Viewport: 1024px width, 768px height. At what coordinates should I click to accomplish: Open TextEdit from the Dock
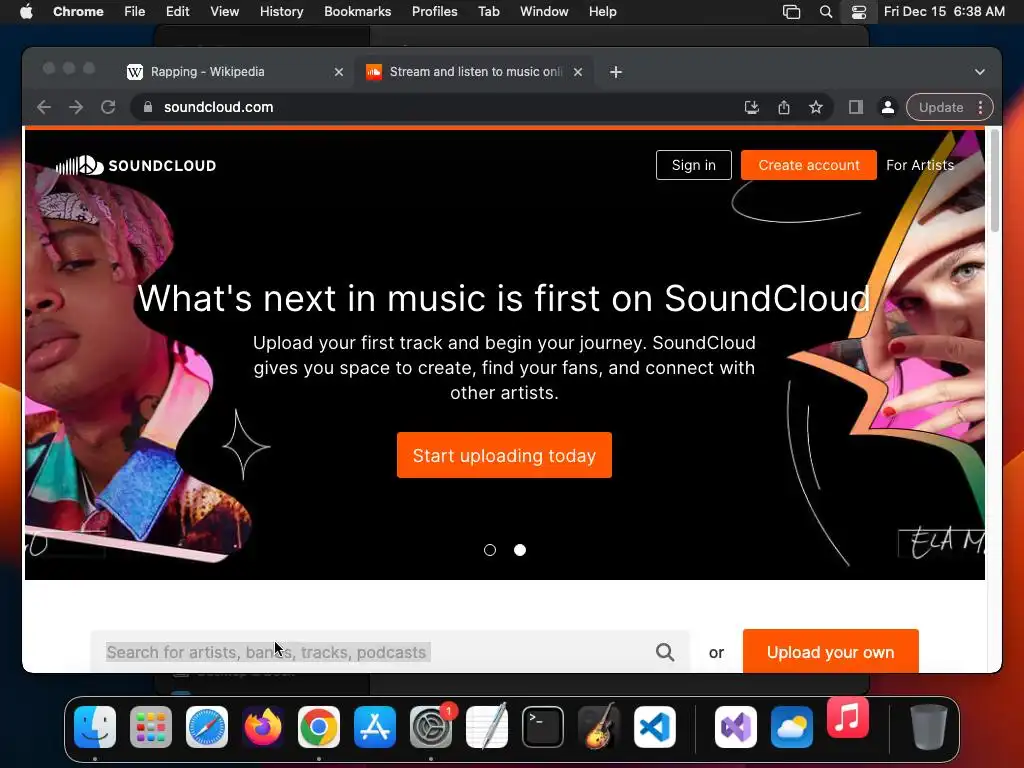coord(487,727)
